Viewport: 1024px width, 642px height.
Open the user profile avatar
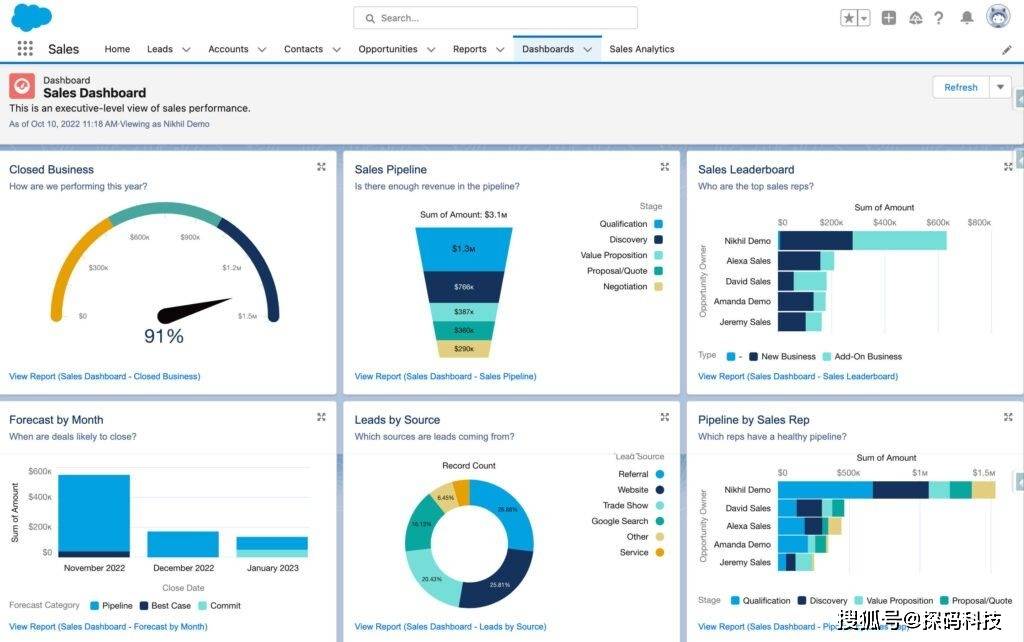pos(998,17)
